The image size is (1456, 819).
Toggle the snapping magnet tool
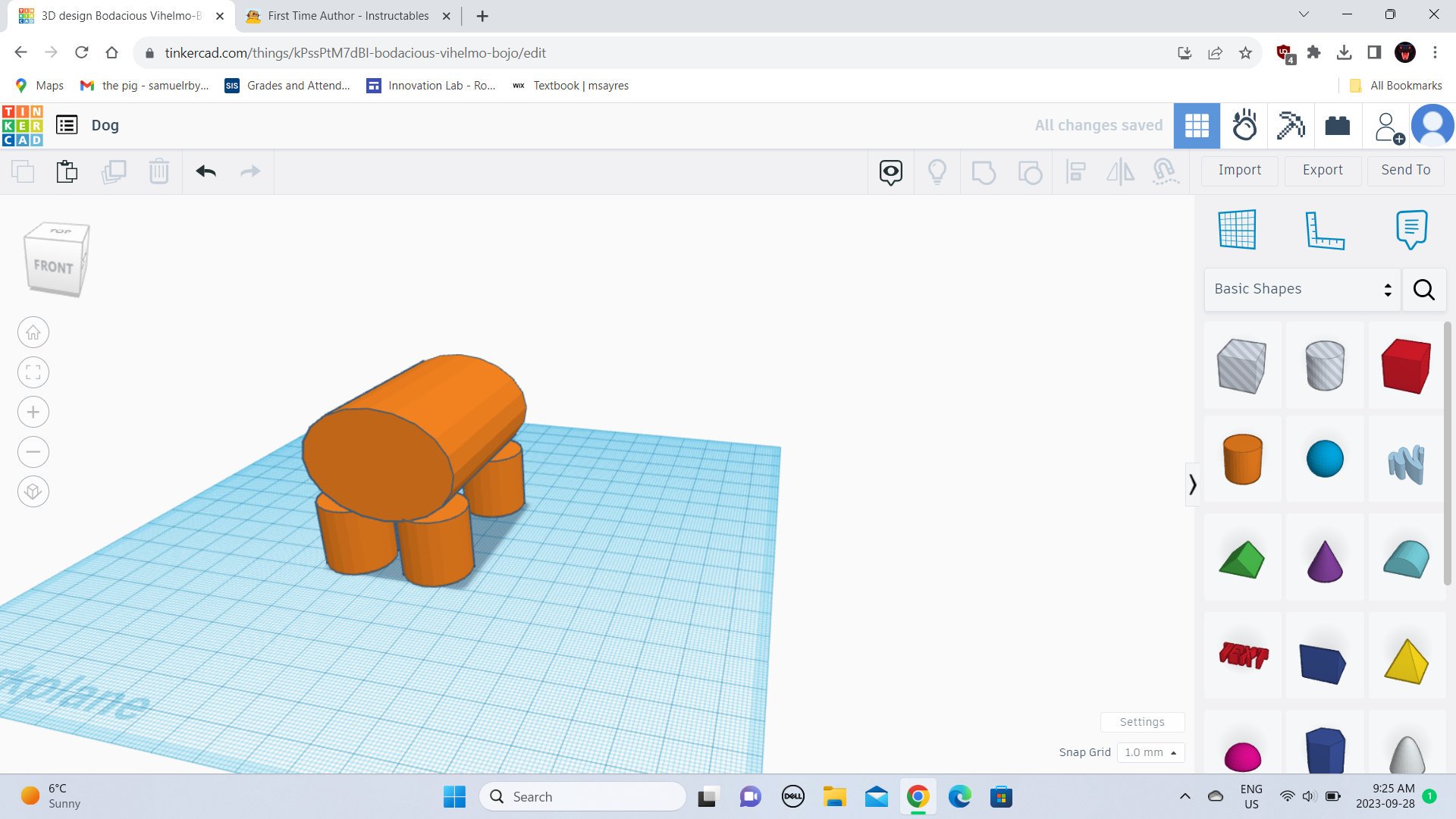tap(1166, 172)
